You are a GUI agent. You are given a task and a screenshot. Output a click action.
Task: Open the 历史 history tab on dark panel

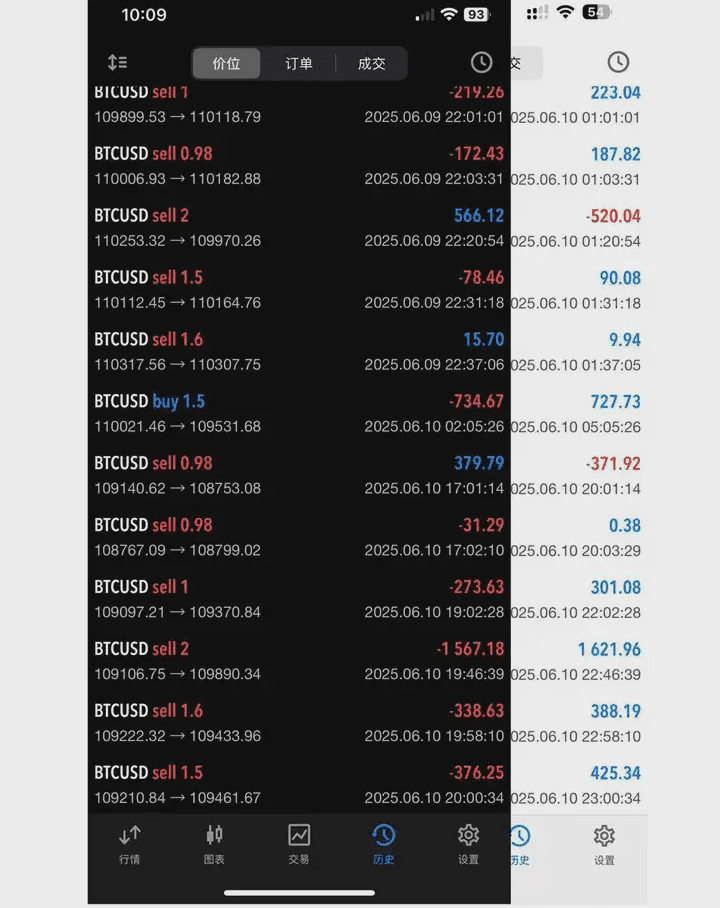[x=384, y=843]
